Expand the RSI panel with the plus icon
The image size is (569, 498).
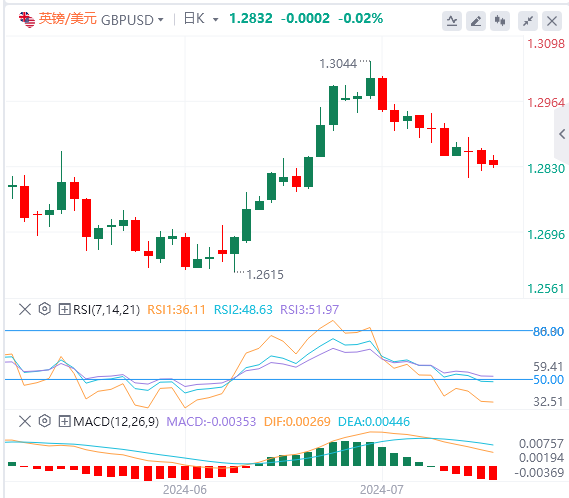click(64, 310)
